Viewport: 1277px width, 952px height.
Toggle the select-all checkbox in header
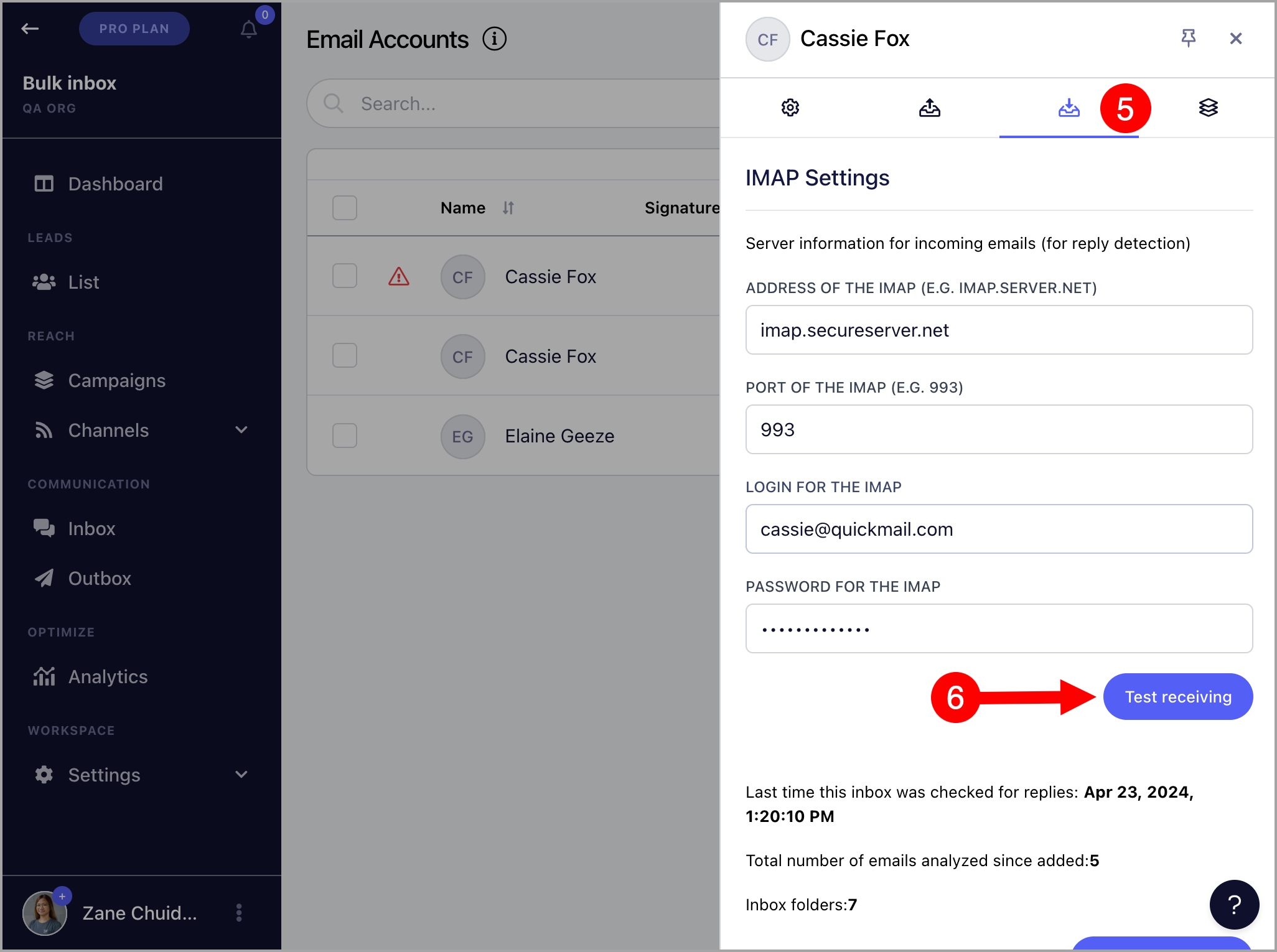(345, 208)
